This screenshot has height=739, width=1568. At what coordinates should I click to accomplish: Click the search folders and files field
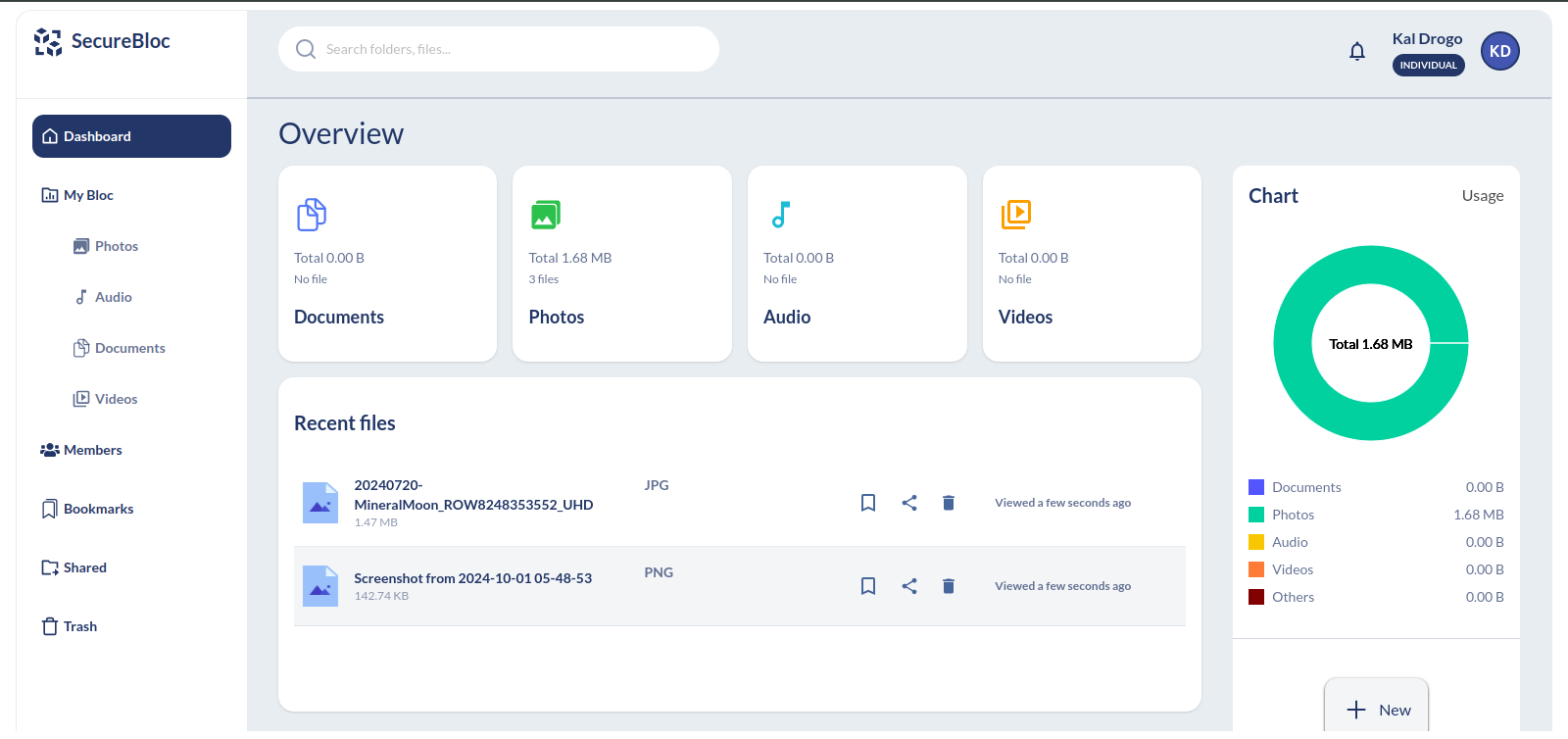tap(499, 49)
